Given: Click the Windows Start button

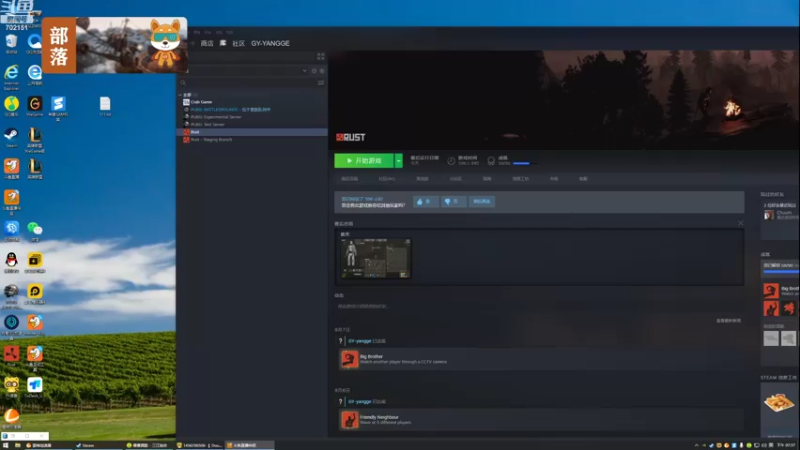Looking at the screenshot, I should click(6, 445).
